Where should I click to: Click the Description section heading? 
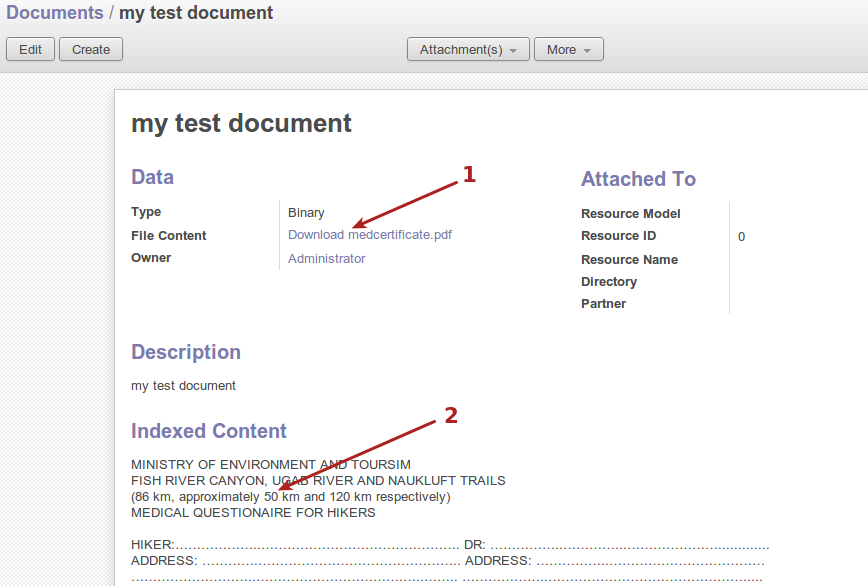186,352
